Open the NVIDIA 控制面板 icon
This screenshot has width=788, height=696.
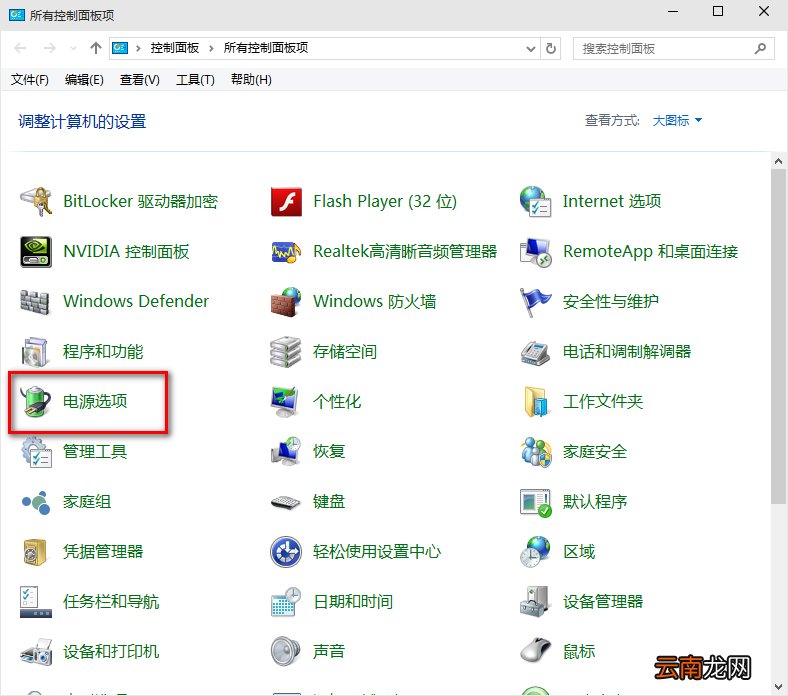tap(36, 251)
